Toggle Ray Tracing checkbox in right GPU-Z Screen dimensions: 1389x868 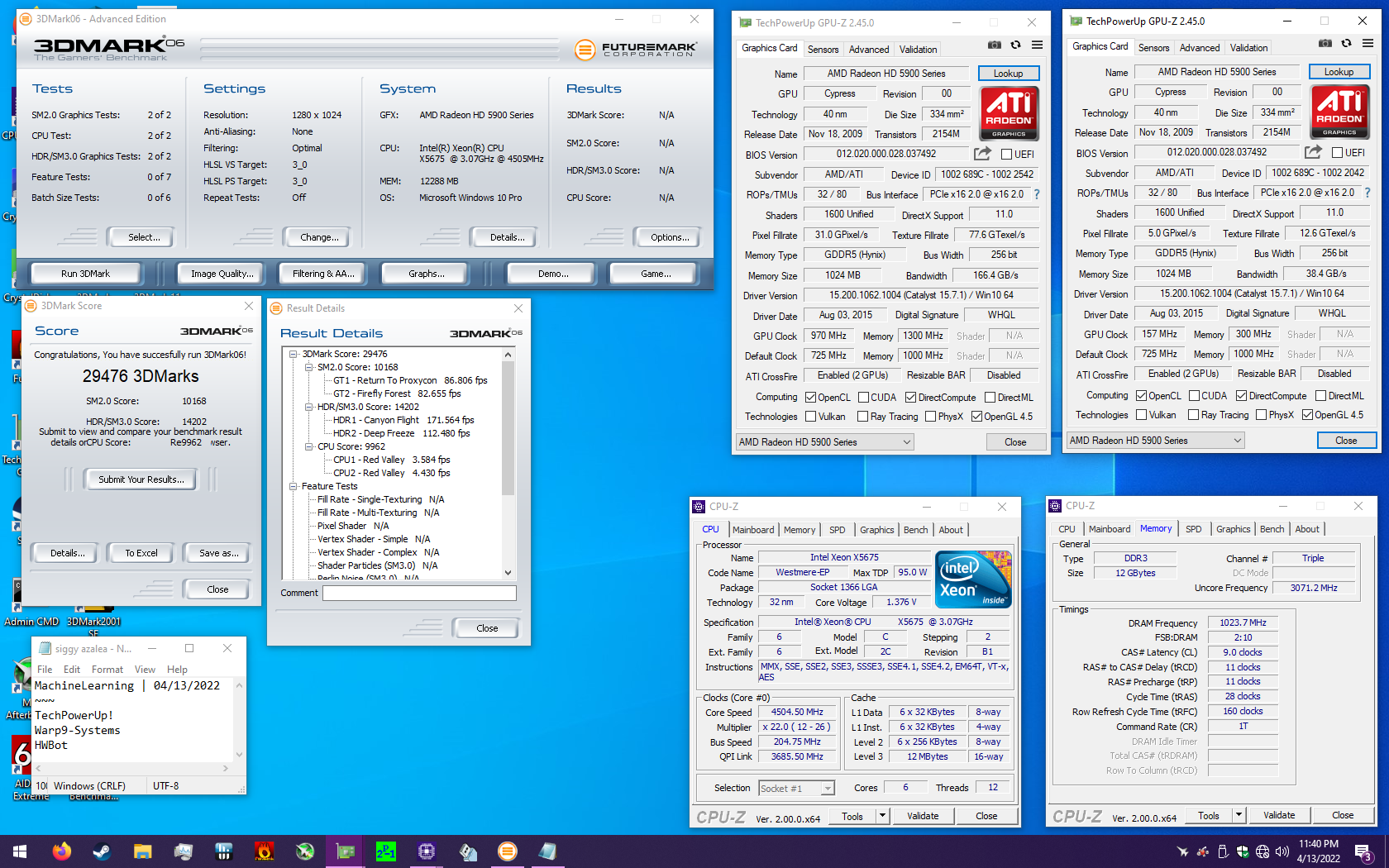(x=1193, y=415)
